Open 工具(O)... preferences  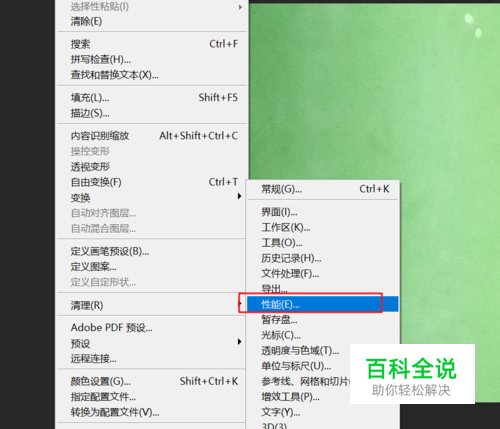pyautogui.click(x=323, y=243)
